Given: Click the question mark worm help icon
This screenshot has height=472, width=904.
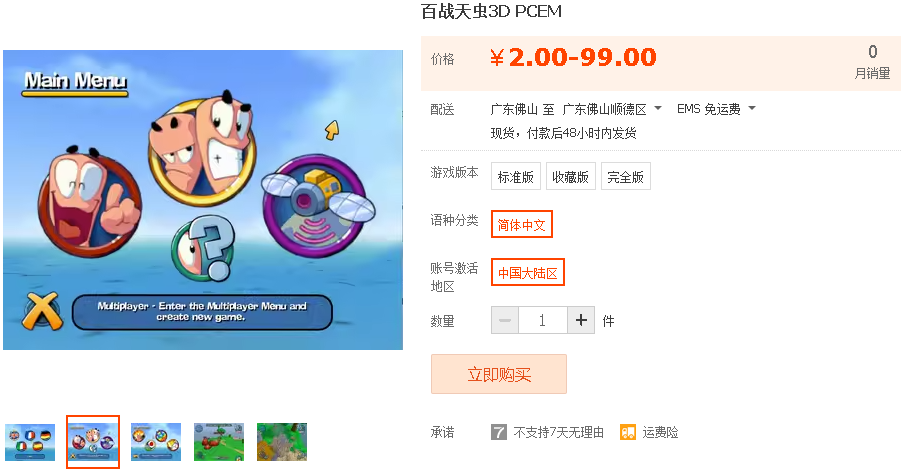Looking at the screenshot, I should coord(204,249).
